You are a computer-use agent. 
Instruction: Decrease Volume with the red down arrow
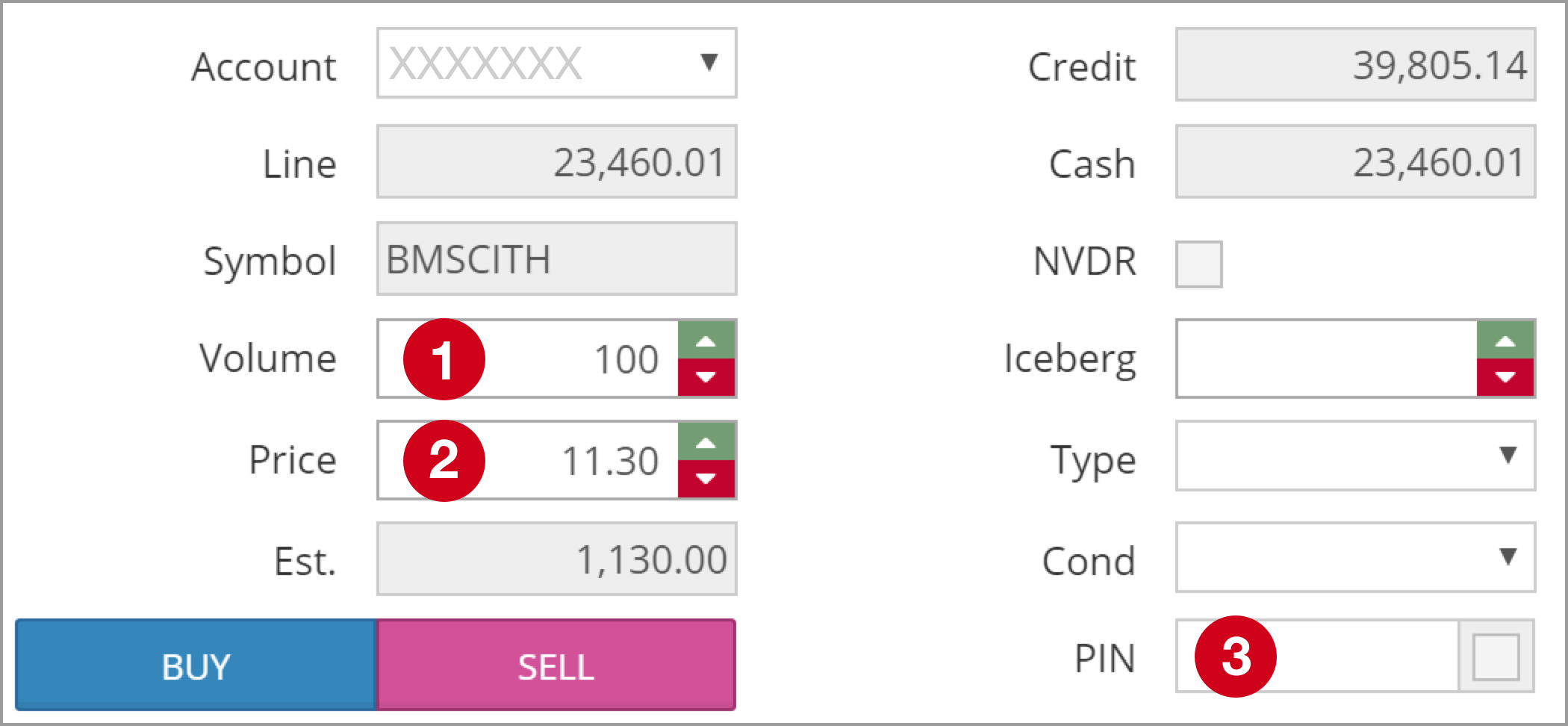(706, 377)
